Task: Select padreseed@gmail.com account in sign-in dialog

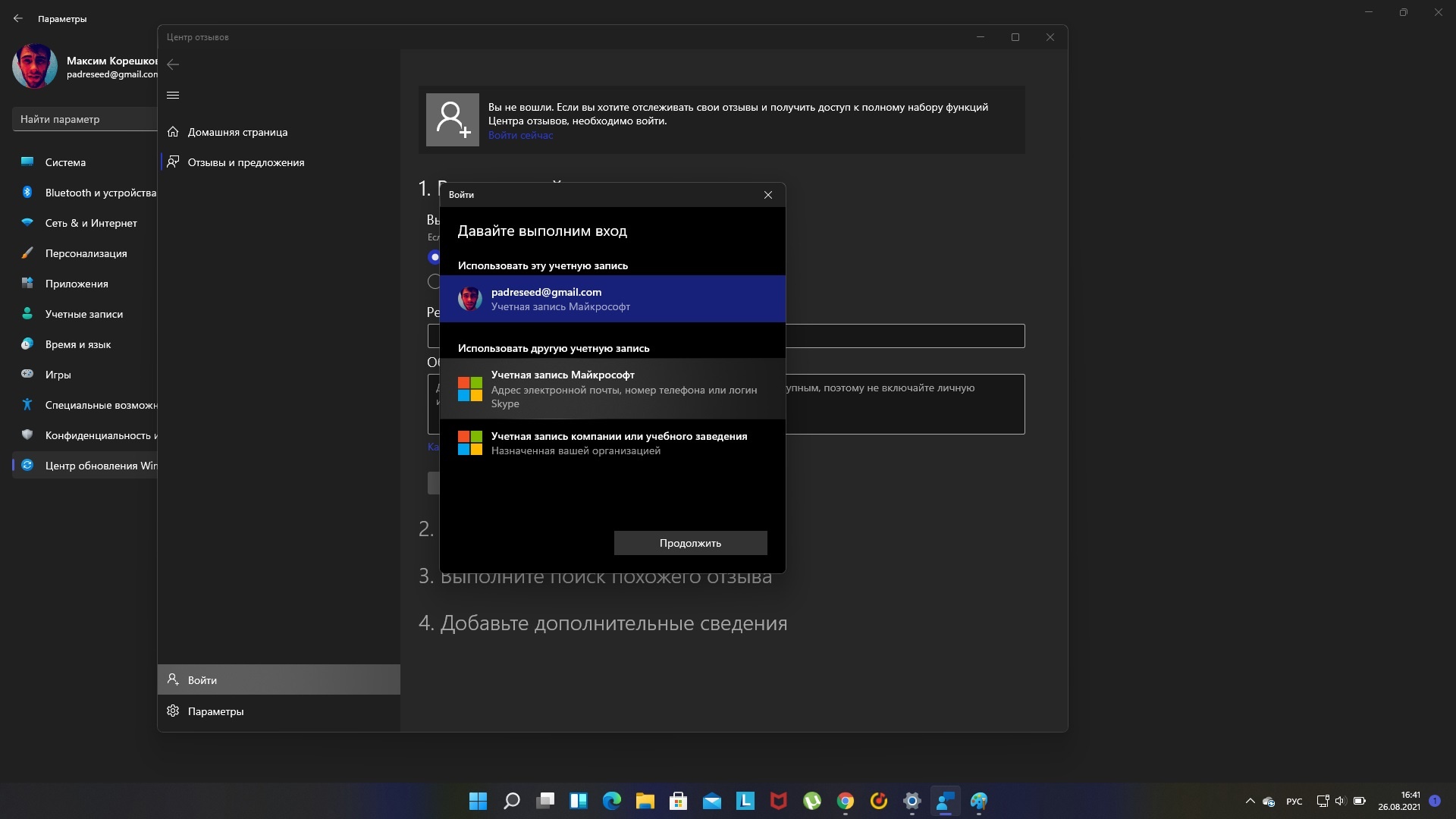Action: 613,299
